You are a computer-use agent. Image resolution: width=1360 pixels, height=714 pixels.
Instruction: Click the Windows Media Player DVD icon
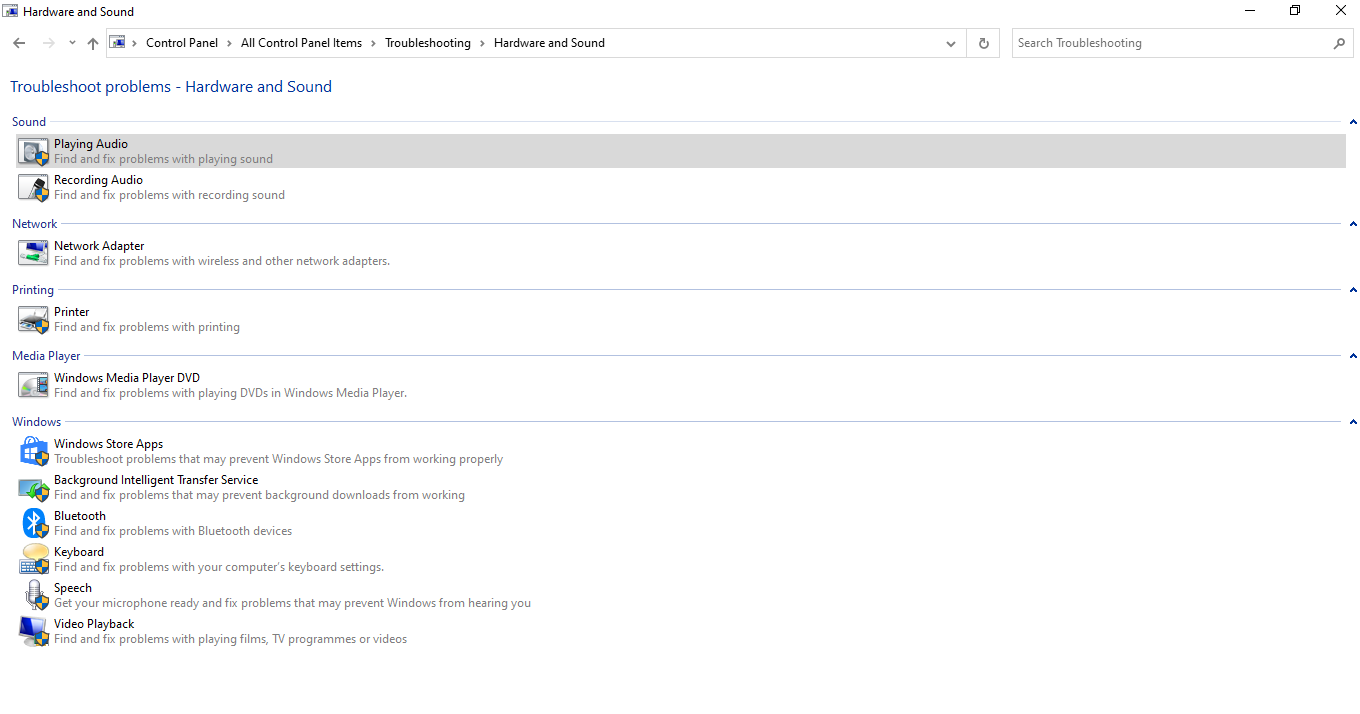tap(34, 386)
